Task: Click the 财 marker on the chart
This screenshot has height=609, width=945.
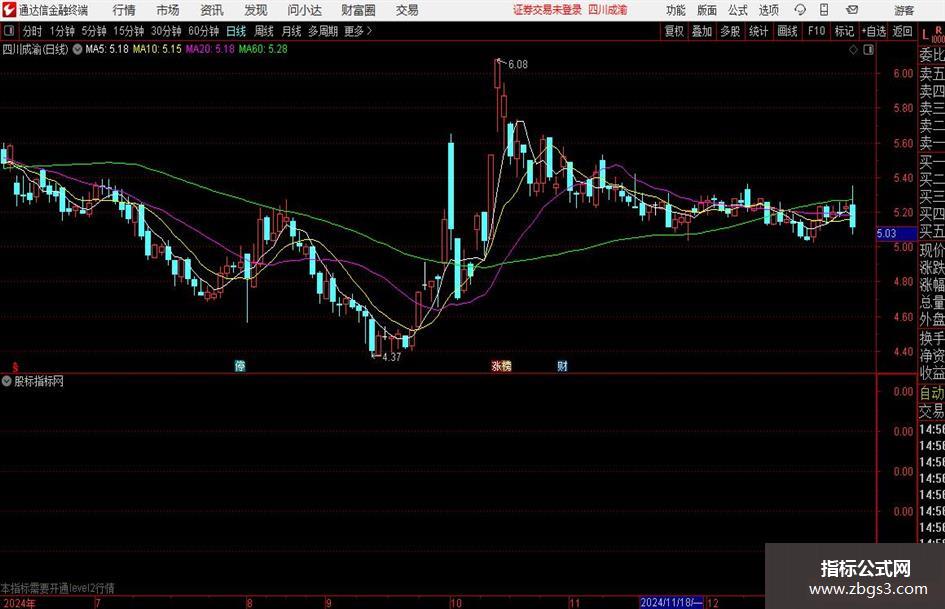Action: (562, 365)
